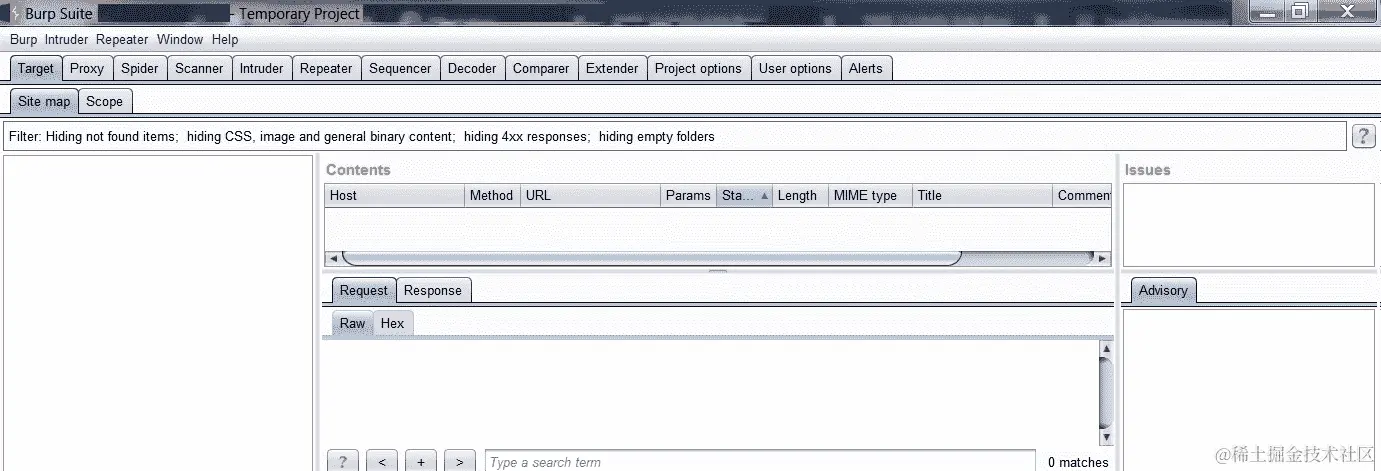This screenshot has width=1381, height=471.
Task: Click the "0 matches" search result label
Action: pyautogui.click(x=1078, y=462)
